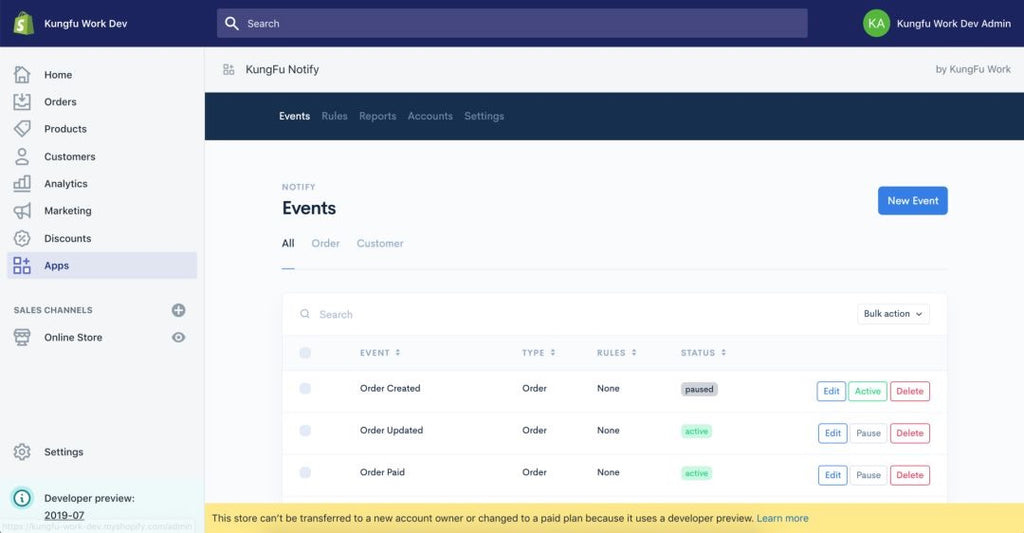This screenshot has height=533, width=1024.
Task: Add a sales channel with plus icon
Action: point(178,310)
